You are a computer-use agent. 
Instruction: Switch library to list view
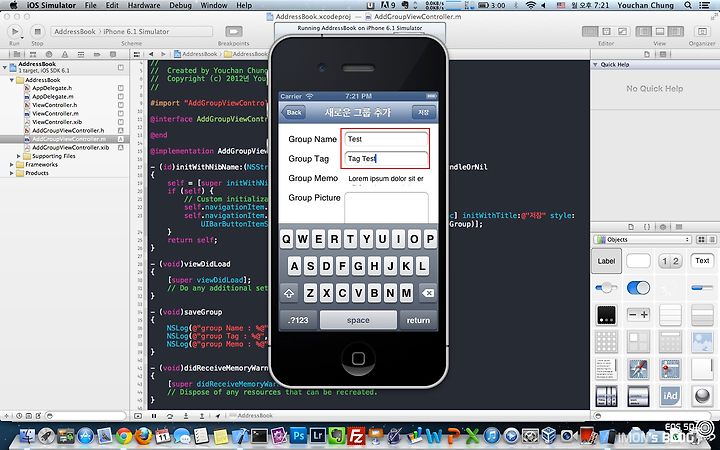(712, 239)
